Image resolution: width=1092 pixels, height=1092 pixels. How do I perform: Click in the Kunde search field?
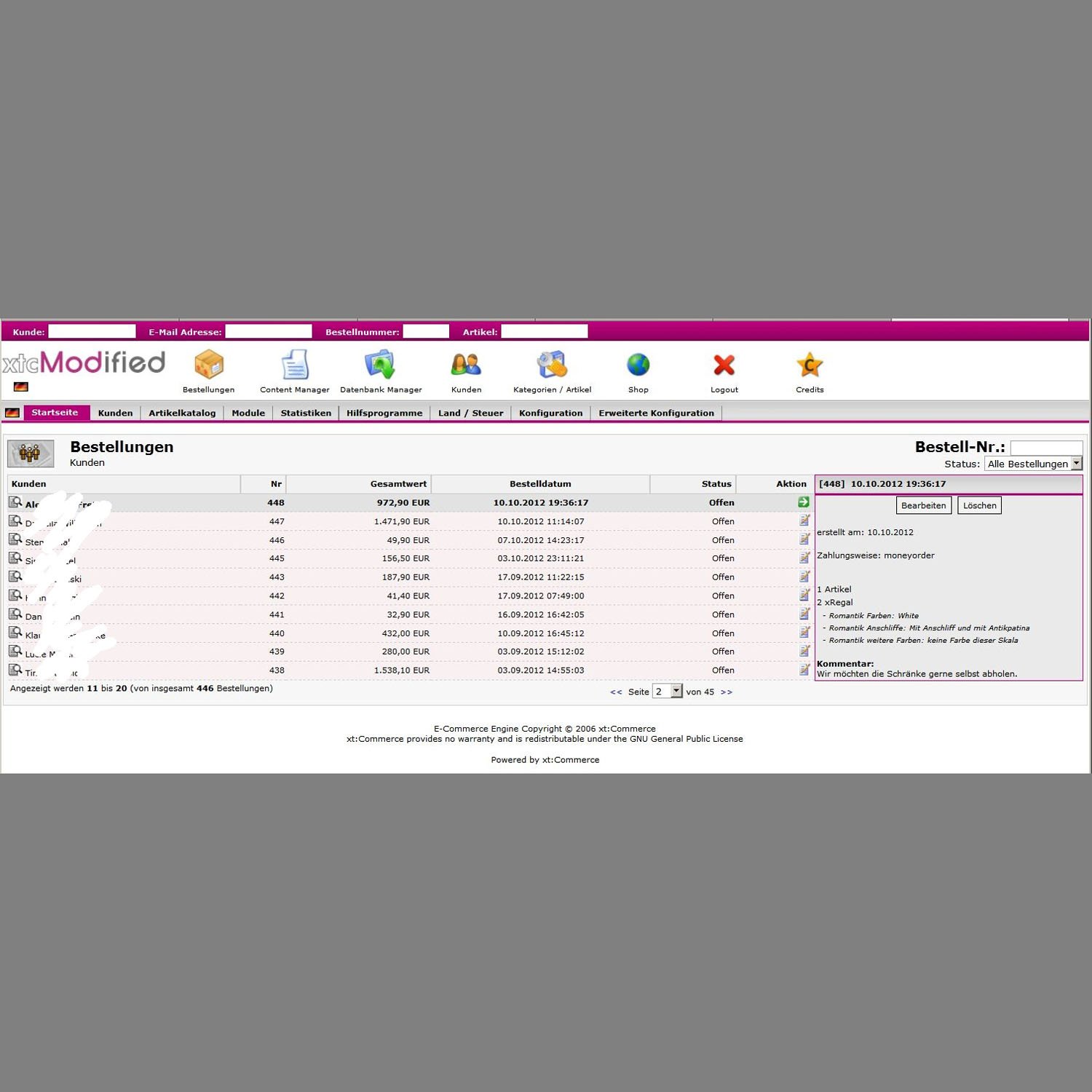[x=92, y=331]
